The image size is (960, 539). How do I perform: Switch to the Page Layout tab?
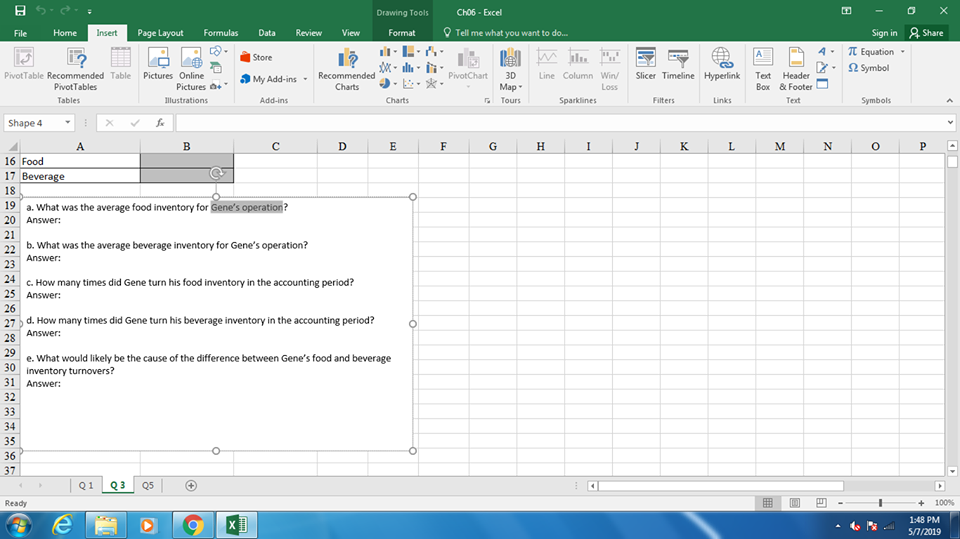pyautogui.click(x=160, y=33)
